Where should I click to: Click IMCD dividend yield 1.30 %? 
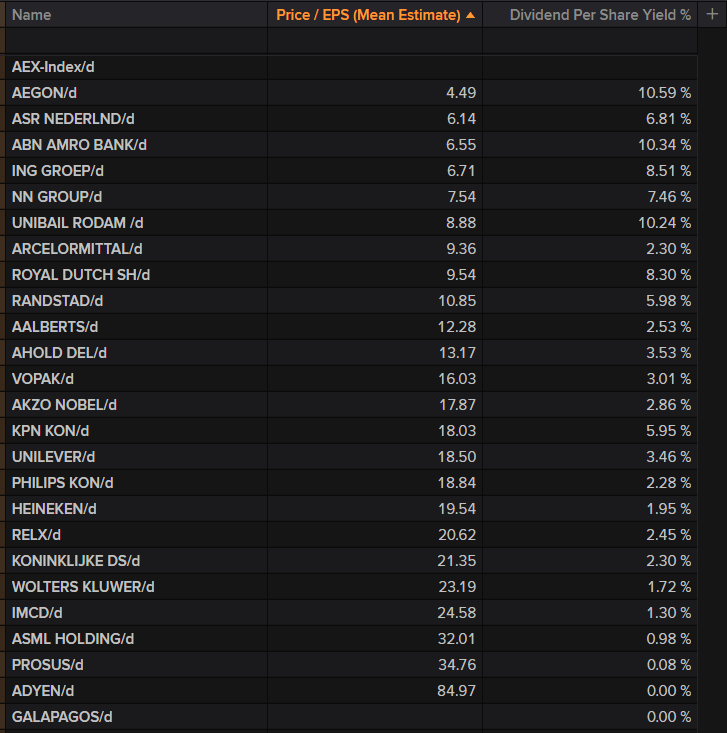coord(669,613)
